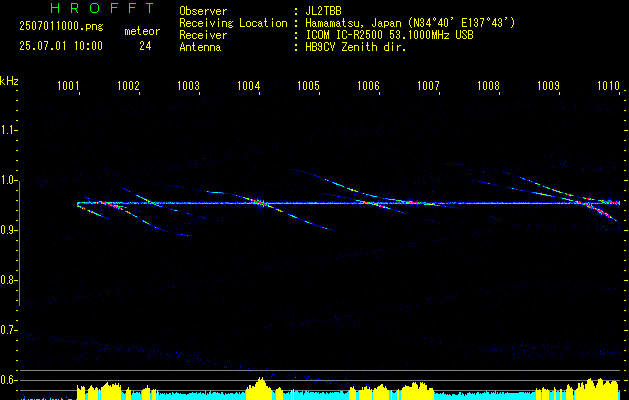This screenshot has height=400, width=629.
Task: Click the 1001 time axis marker
Action: [x=68, y=85]
